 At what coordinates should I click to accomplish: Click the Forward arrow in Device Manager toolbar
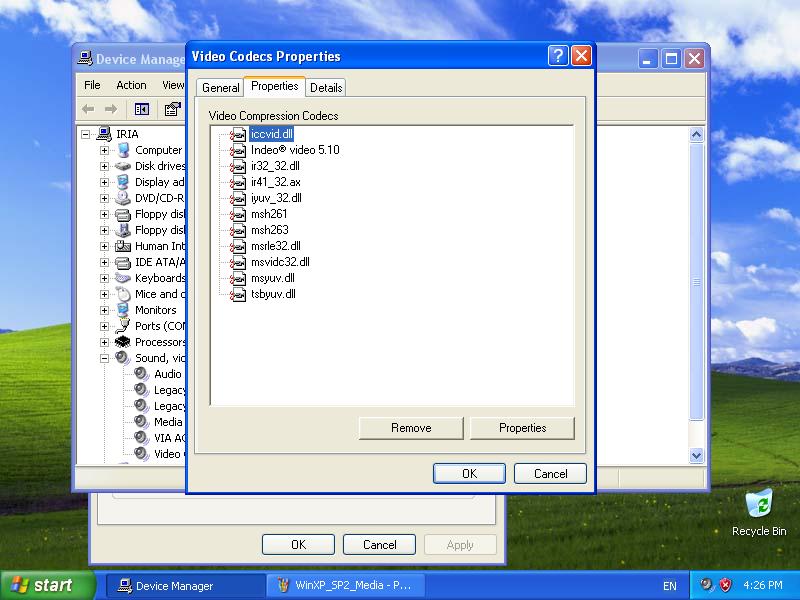pyautogui.click(x=111, y=109)
